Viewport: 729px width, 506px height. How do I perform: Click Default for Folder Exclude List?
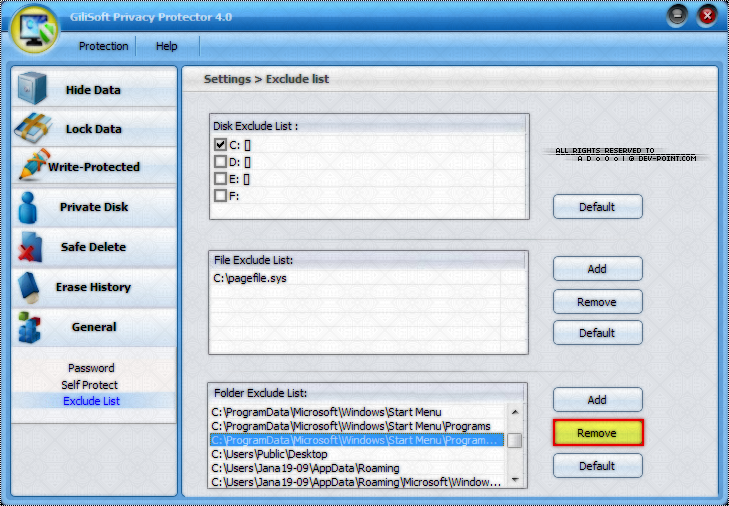597,466
